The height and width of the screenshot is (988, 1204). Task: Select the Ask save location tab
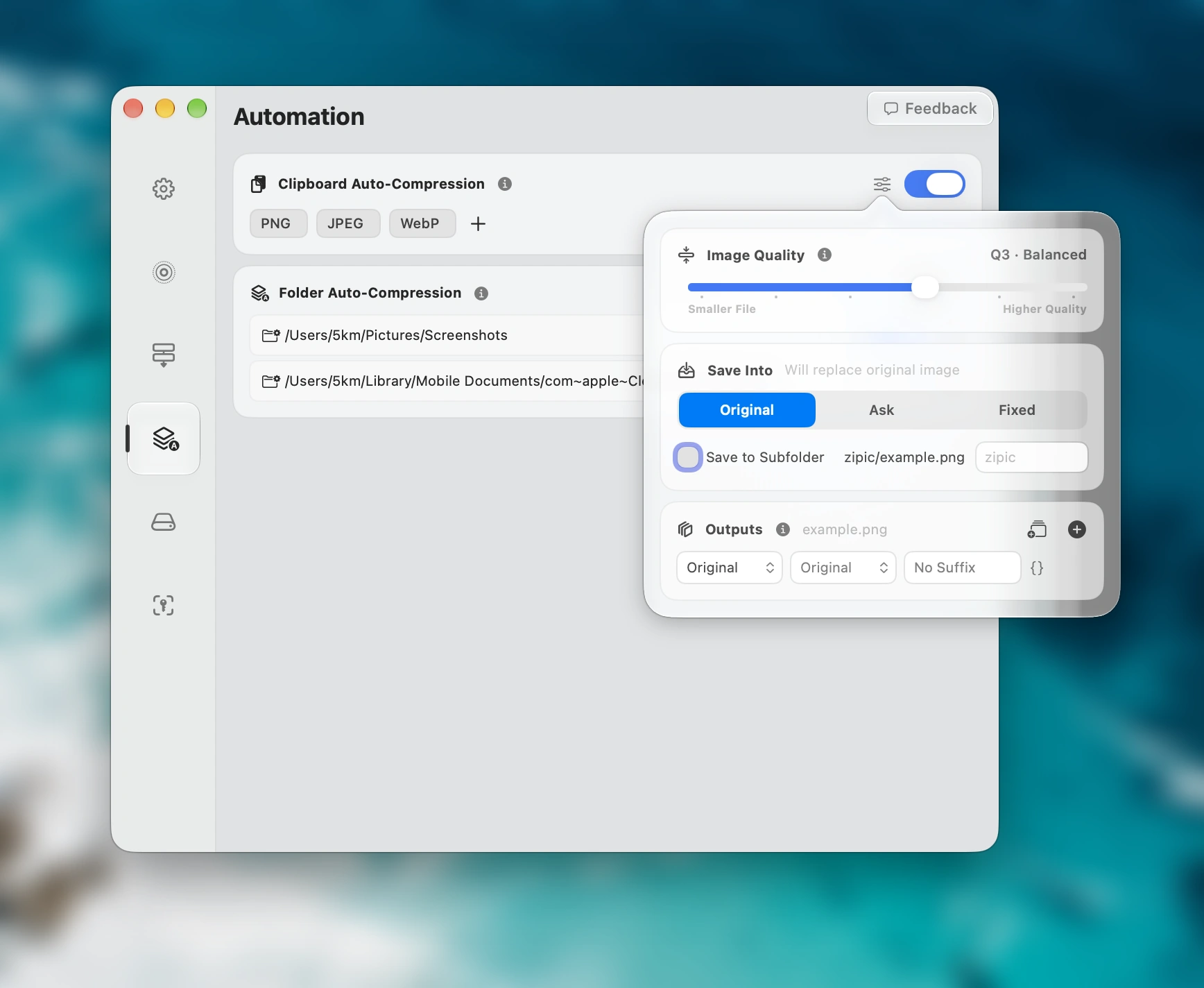(882, 410)
